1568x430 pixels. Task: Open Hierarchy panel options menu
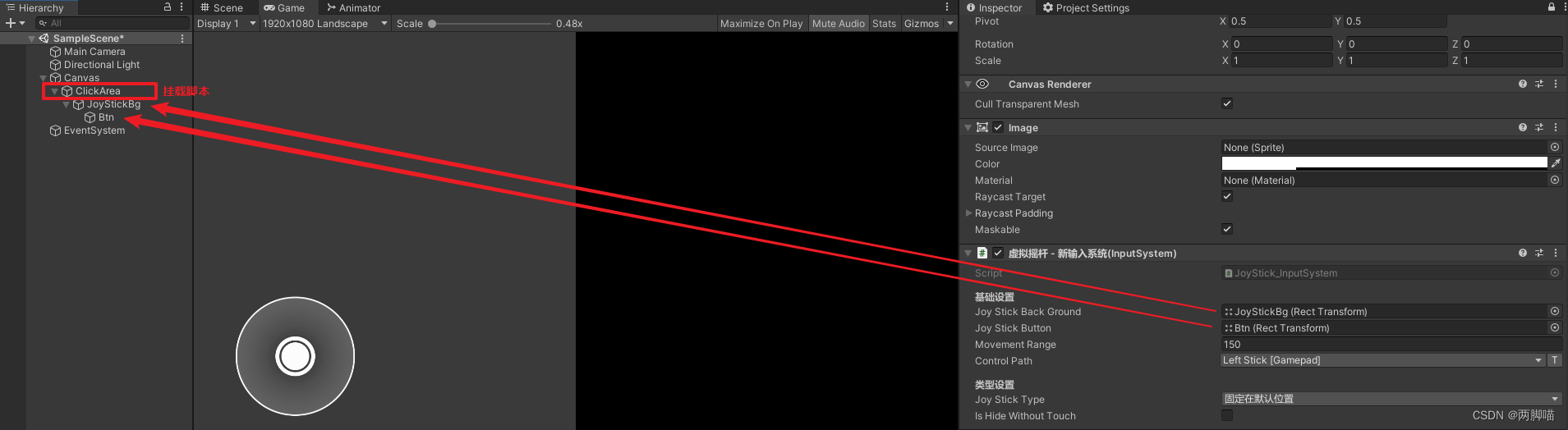(182, 7)
